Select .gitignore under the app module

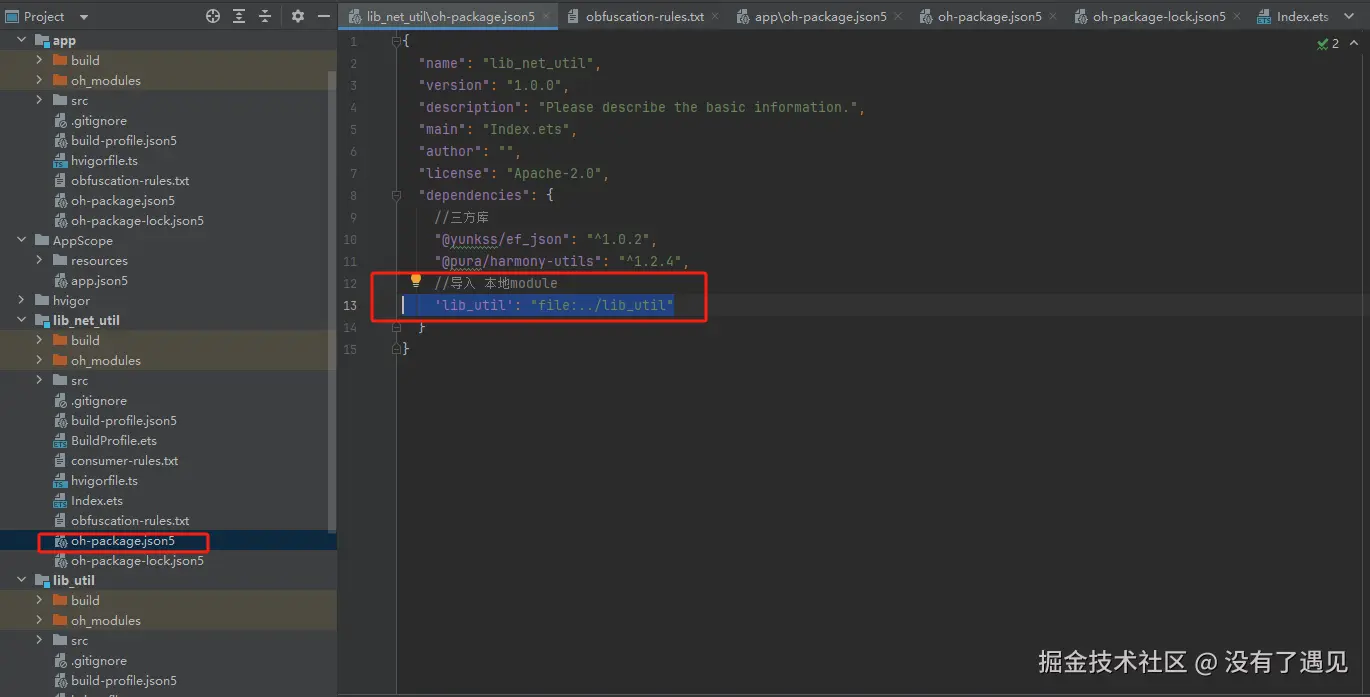(x=99, y=120)
